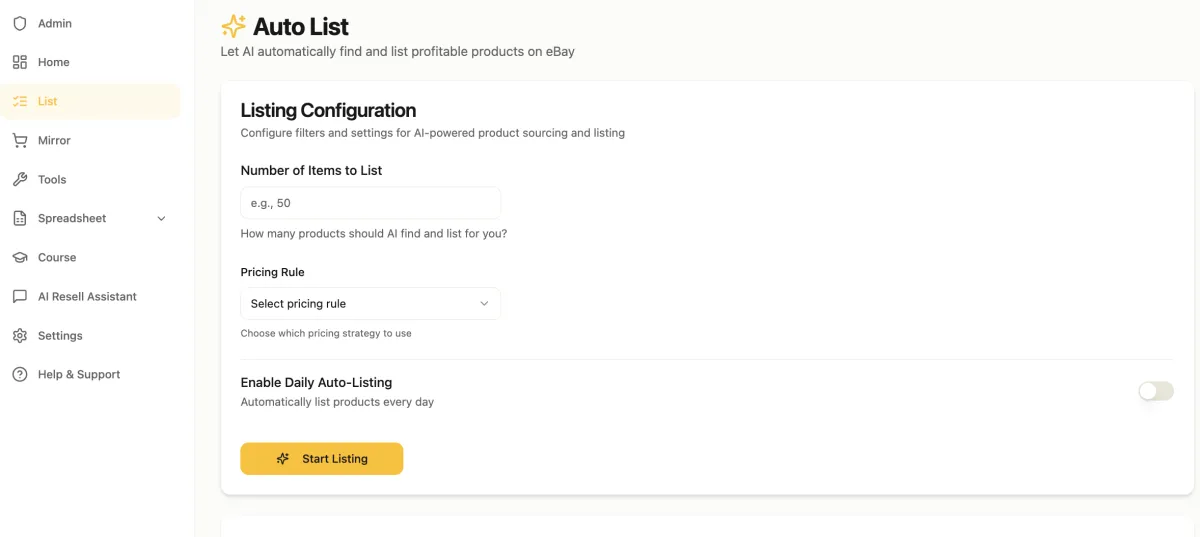The width and height of the screenshot is (1200, 537).
Task: Click the Admin shield icon
Action: point(20,23)
